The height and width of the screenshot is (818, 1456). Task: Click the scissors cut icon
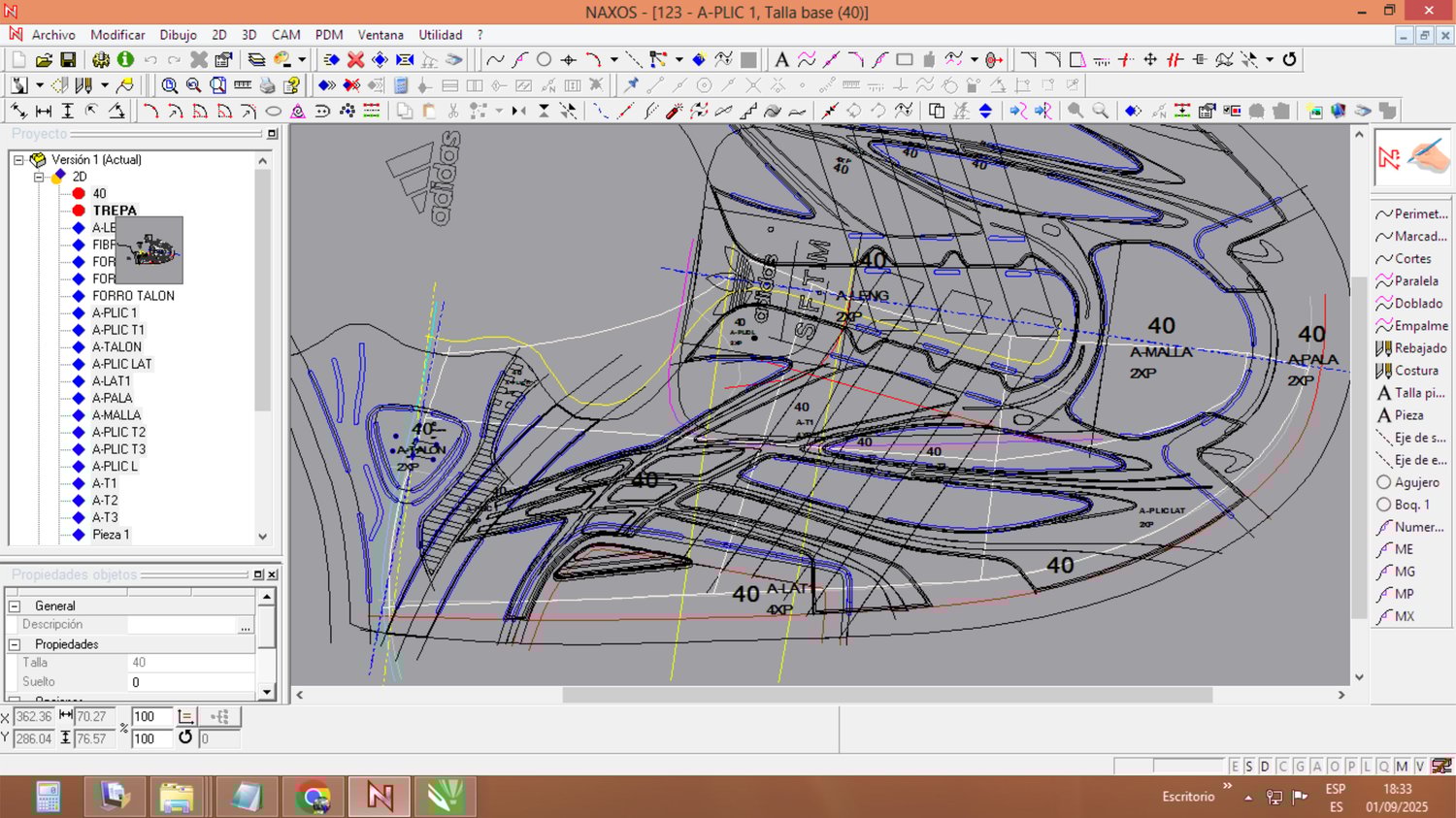(x=453, y=112)
